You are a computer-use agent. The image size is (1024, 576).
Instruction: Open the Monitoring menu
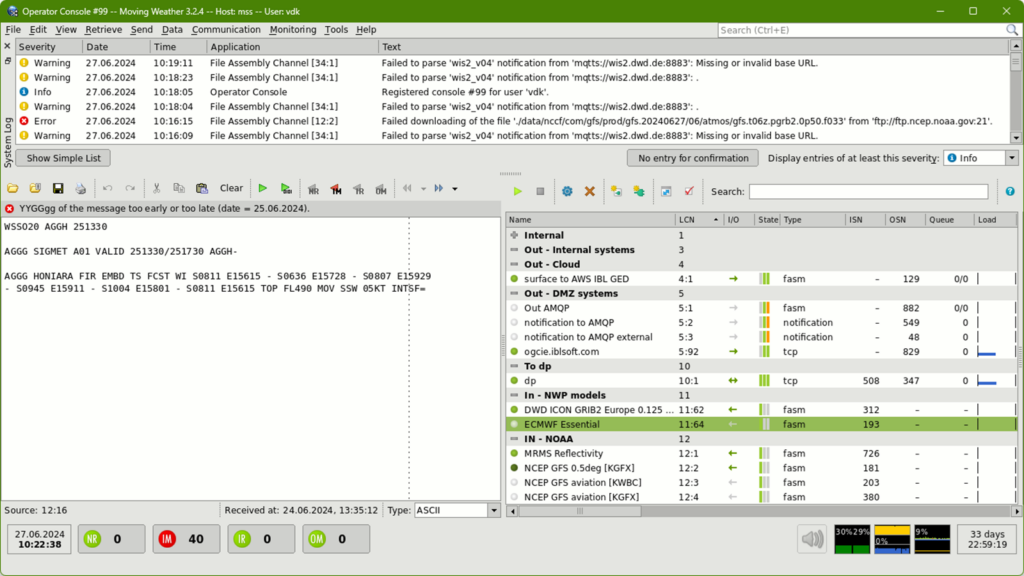(293, 29)
